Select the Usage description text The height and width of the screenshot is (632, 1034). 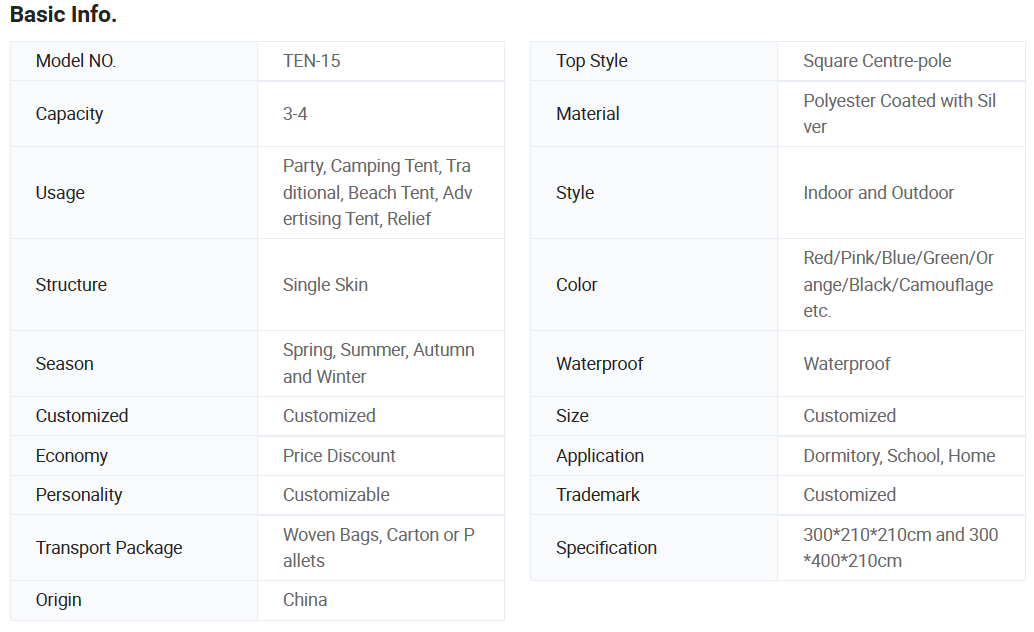378,192
